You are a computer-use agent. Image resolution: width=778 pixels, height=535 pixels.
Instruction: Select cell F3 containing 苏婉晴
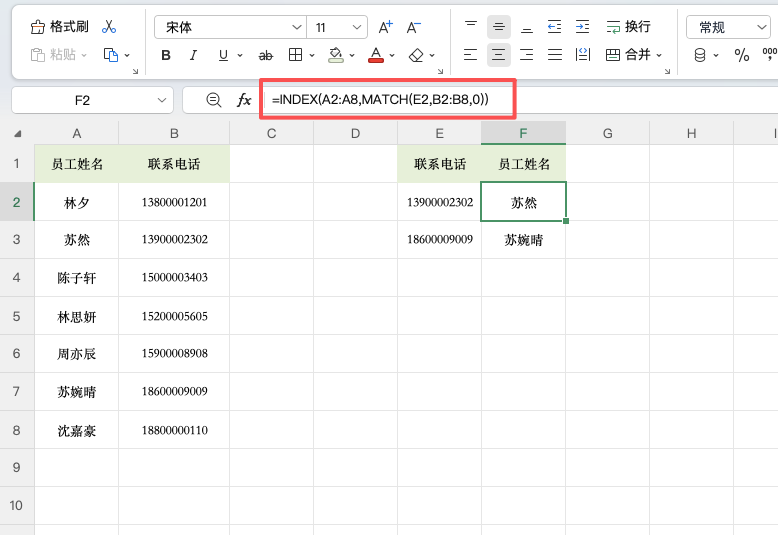[523, 240]
